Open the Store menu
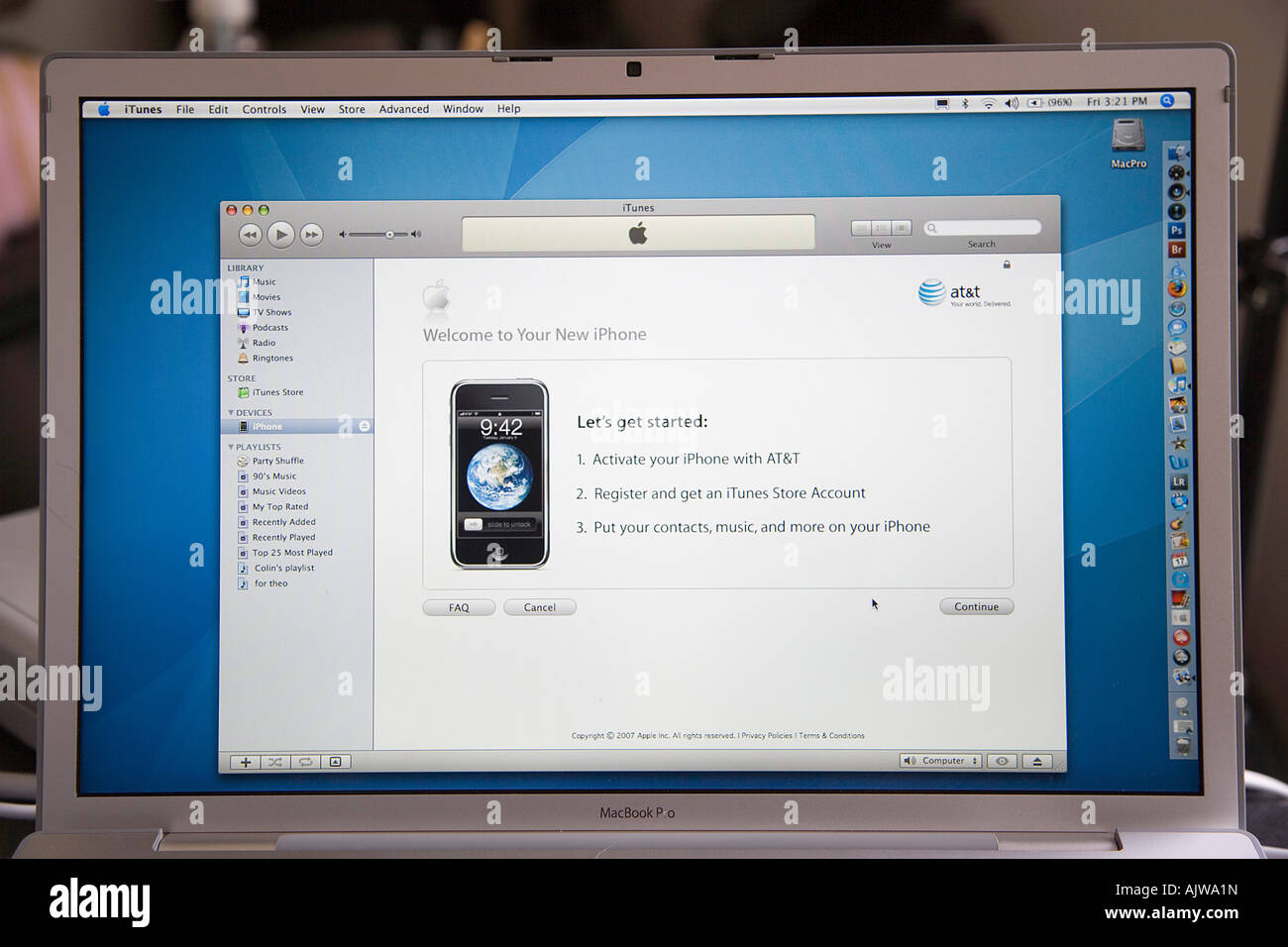 pyautogui.click(x=352, y=110)
